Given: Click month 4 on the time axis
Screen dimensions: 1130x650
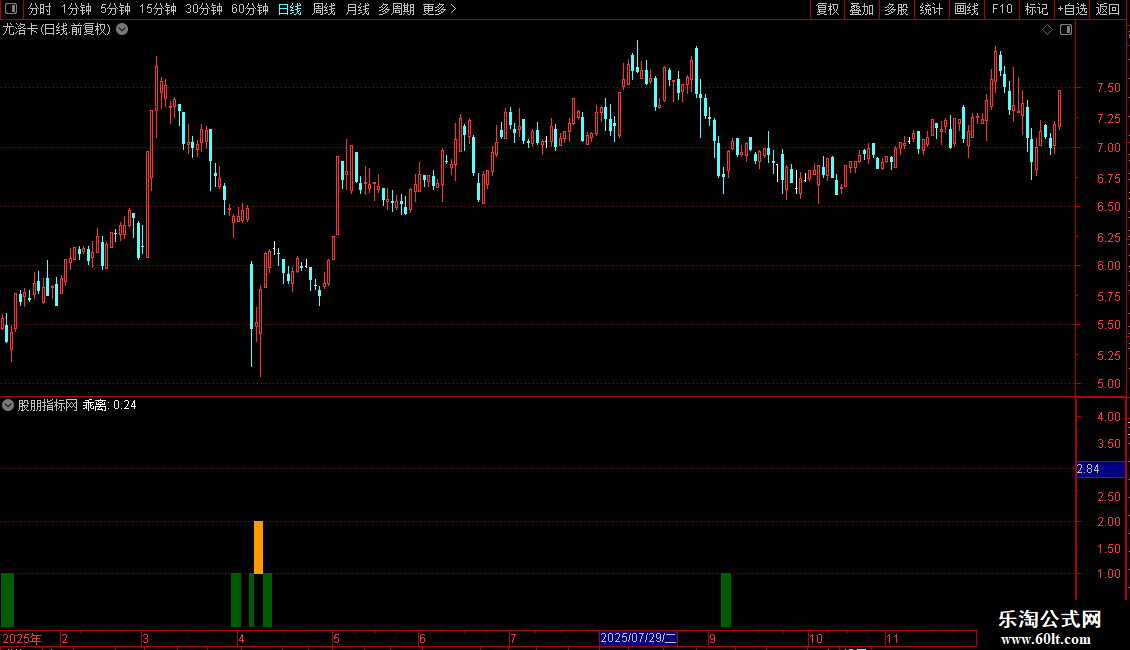Looking at the screenshot, I should (x=241, y=639).
